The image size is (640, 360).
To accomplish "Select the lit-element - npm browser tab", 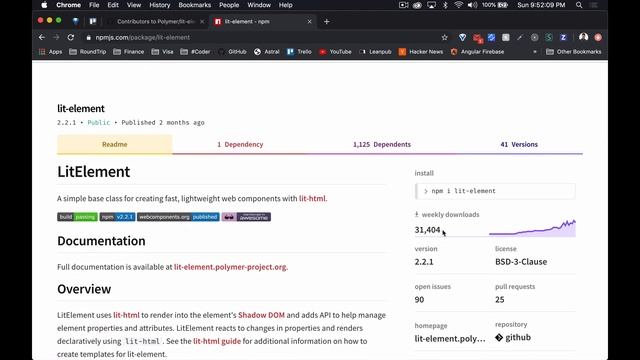I will pos(261,22).
